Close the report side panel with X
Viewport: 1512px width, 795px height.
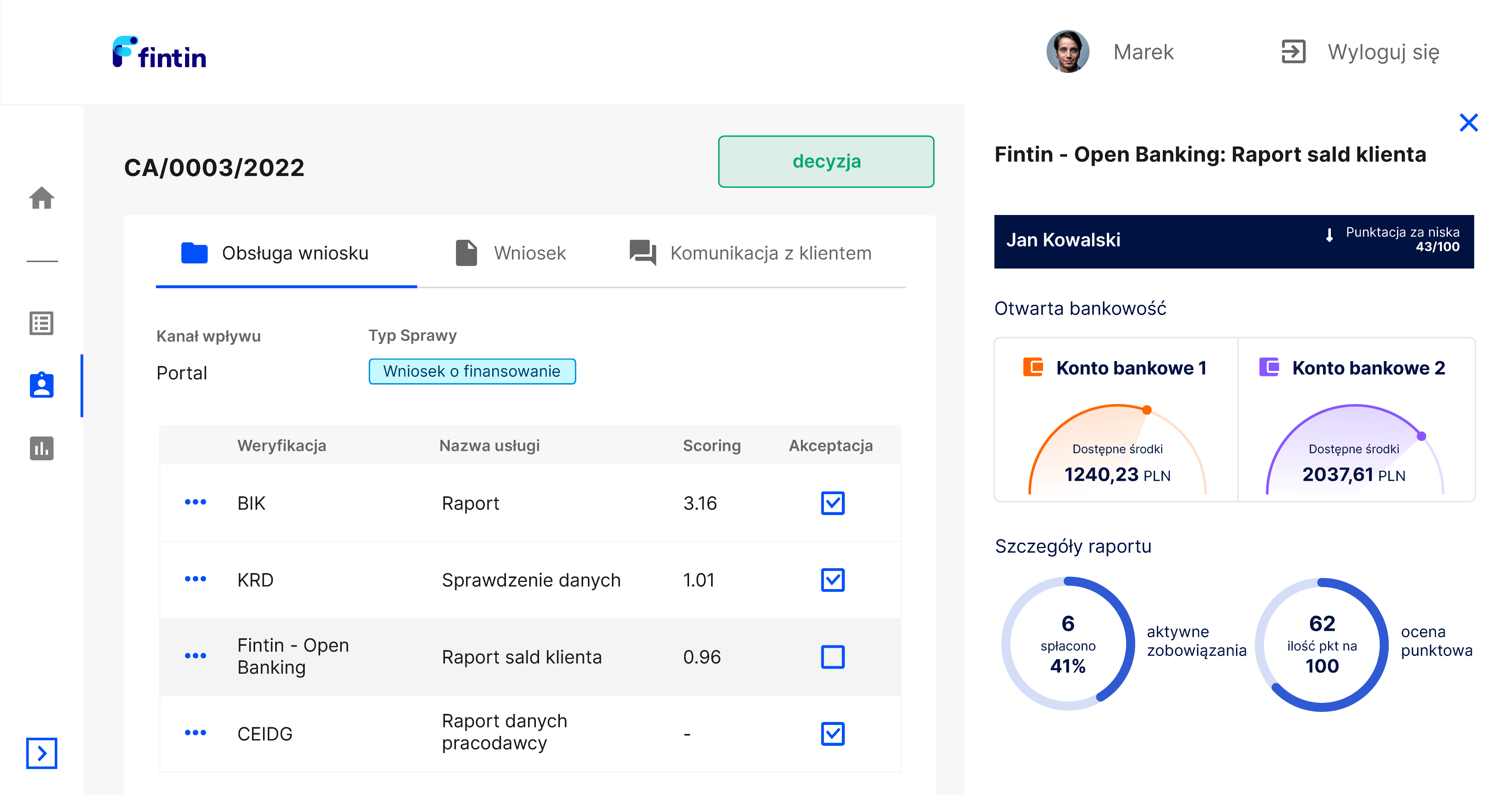click(1469, 123)
